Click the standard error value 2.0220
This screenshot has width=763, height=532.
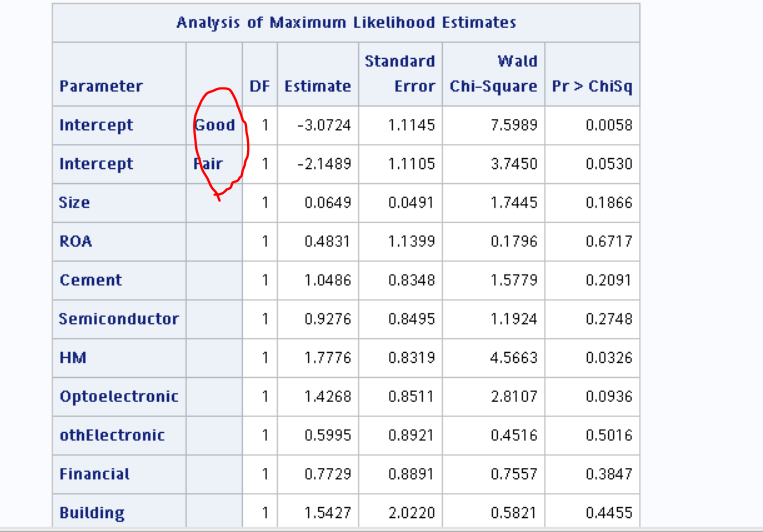pyautogui.click(x=412, y=513)
